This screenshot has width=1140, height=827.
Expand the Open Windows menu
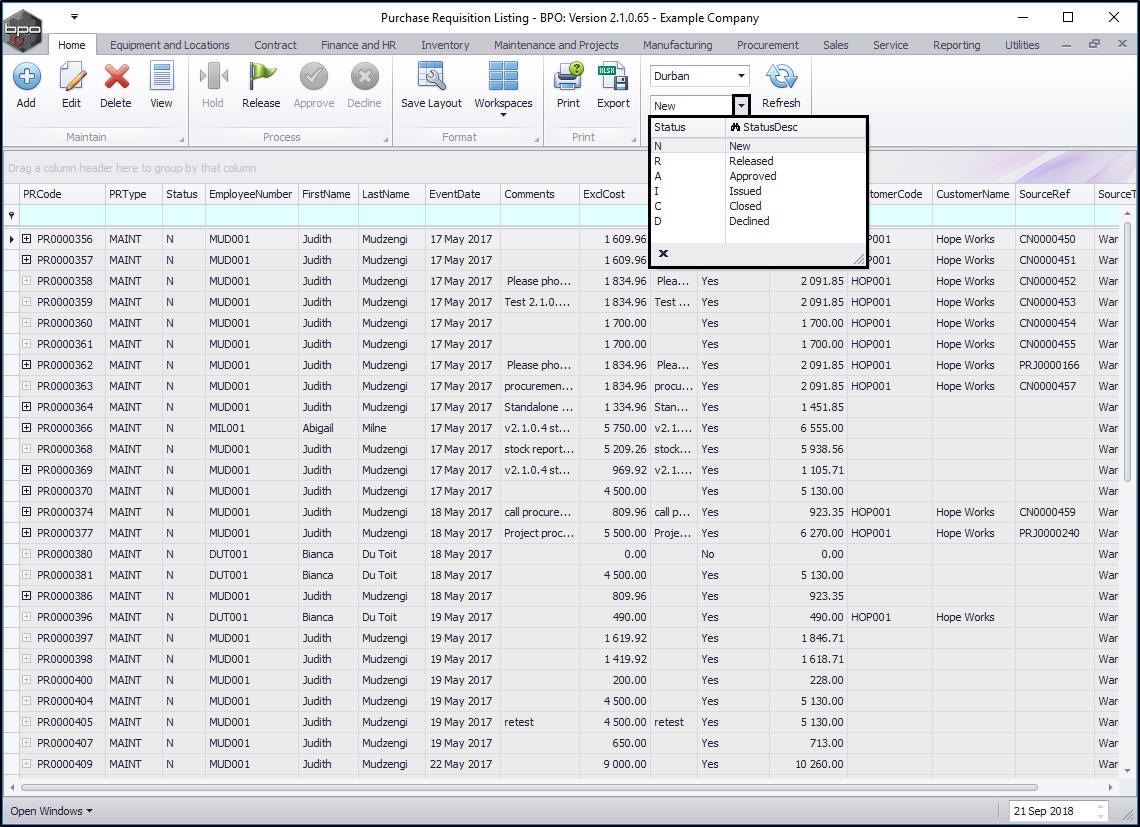tap(51, 811)
